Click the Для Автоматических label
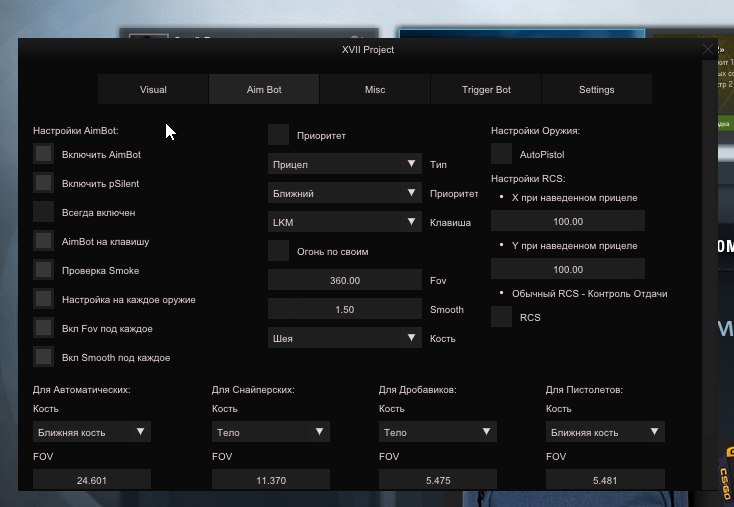Viewport: 734px width, 507px height. (81, 389)
